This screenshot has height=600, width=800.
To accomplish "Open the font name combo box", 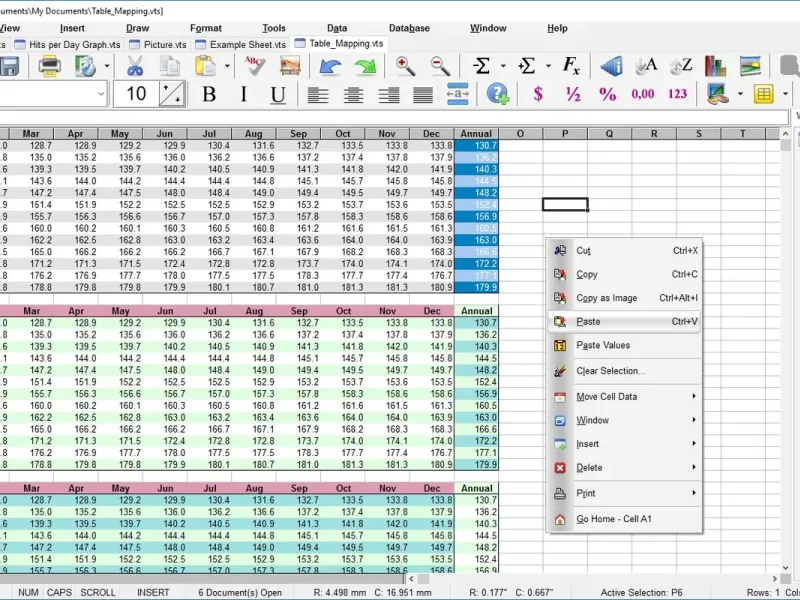I will click(x=54, y=94).
